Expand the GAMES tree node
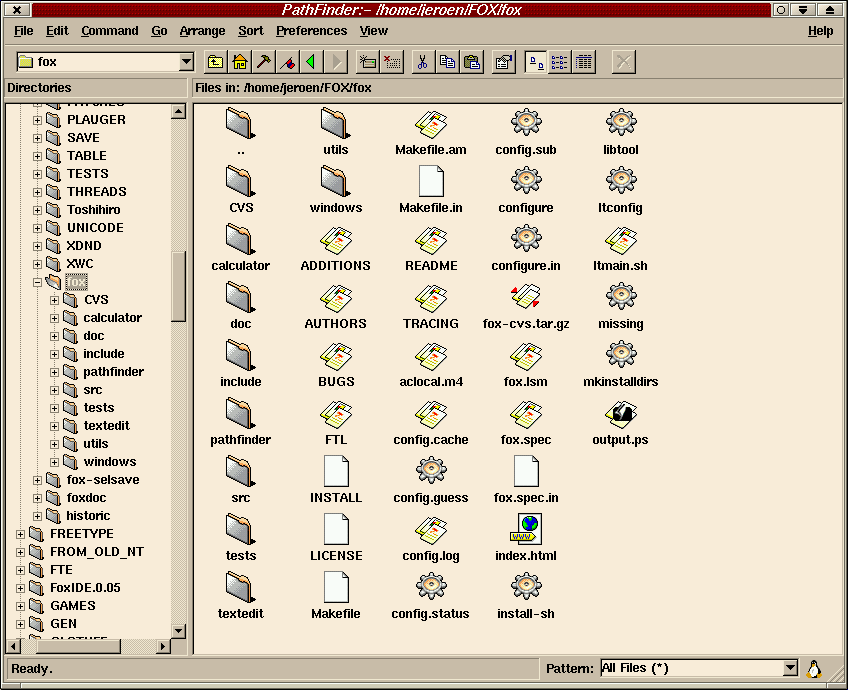Image resolution: width=848 pixels, height=690 pixels. coord(20,606)
